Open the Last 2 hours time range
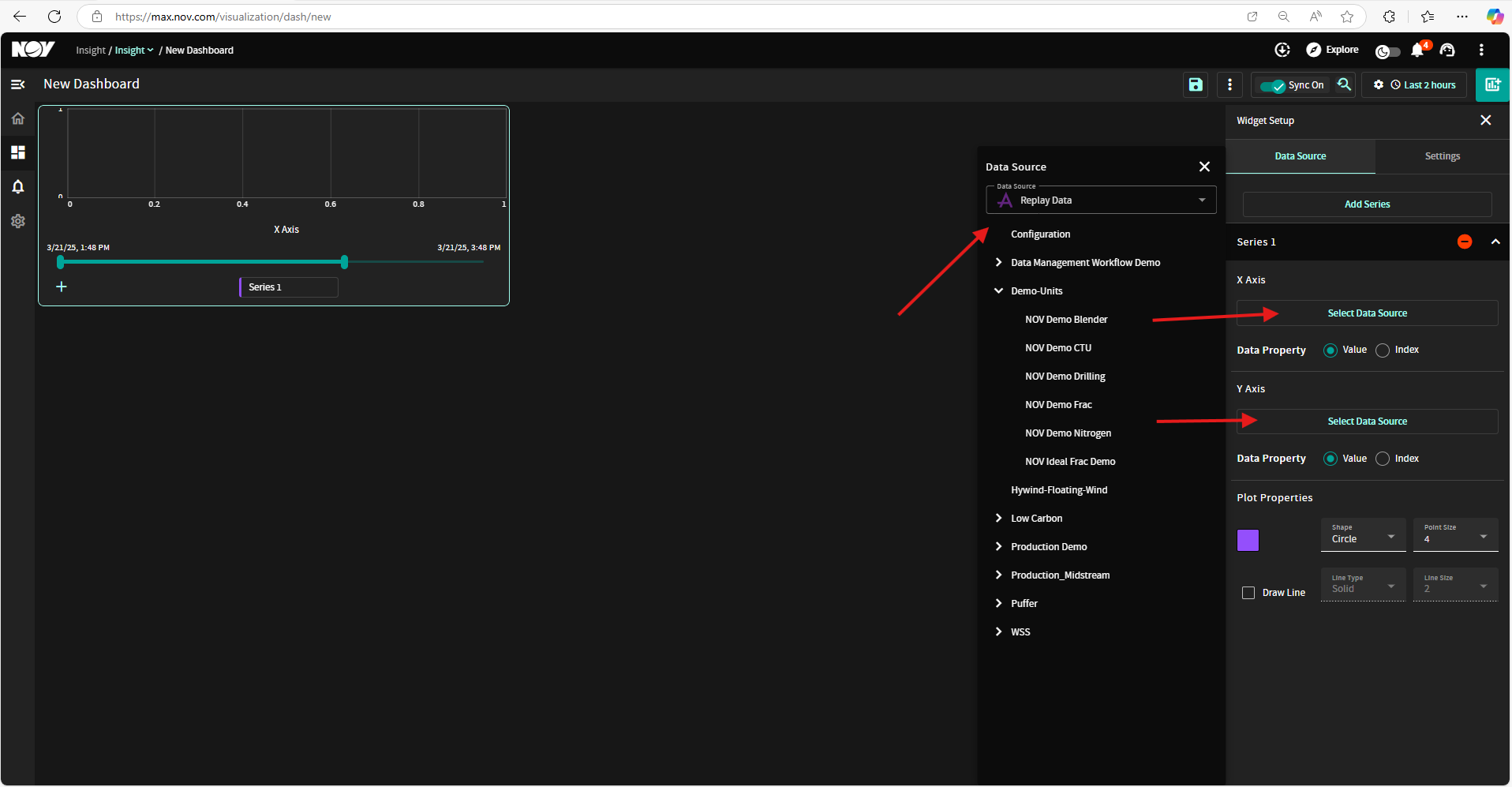Viewport: 1512px width, 787px height. pos(1423,84)
